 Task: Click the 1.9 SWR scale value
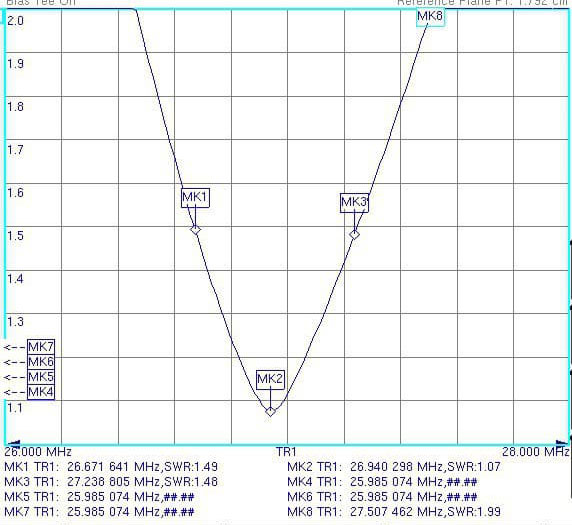[15, 63]
